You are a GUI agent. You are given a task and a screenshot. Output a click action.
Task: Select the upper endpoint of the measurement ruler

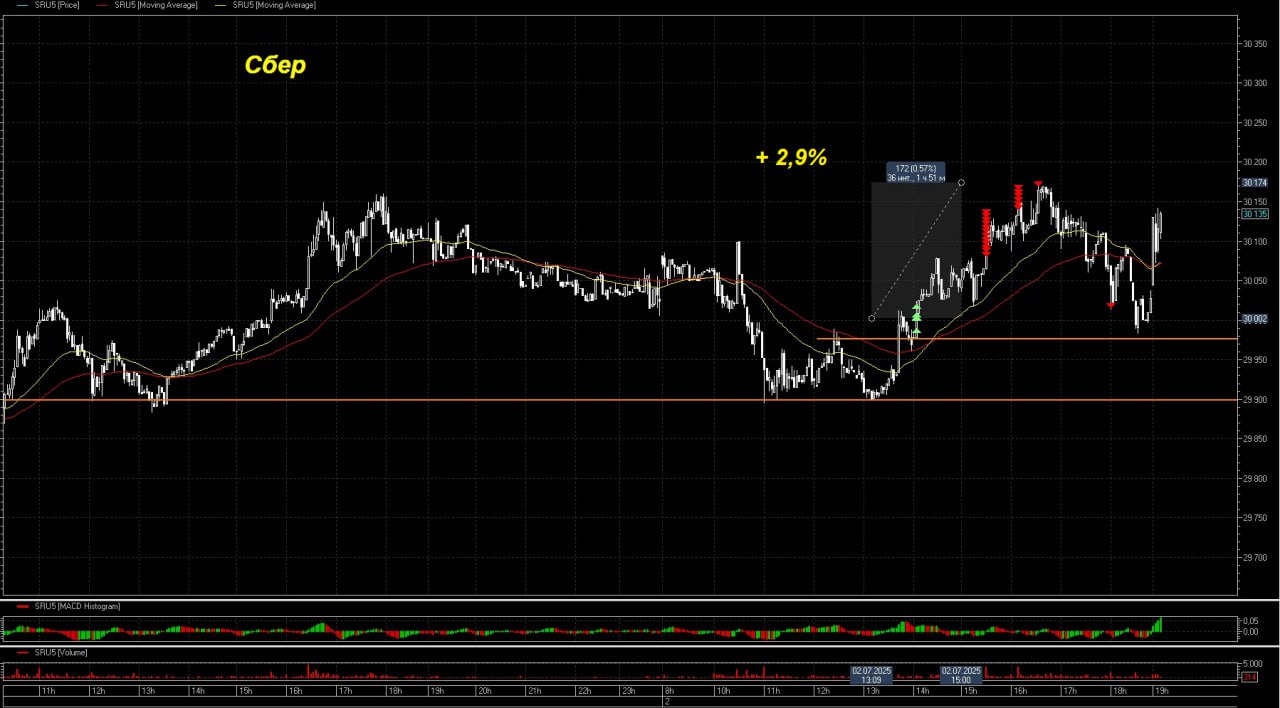tap(962, 182)
